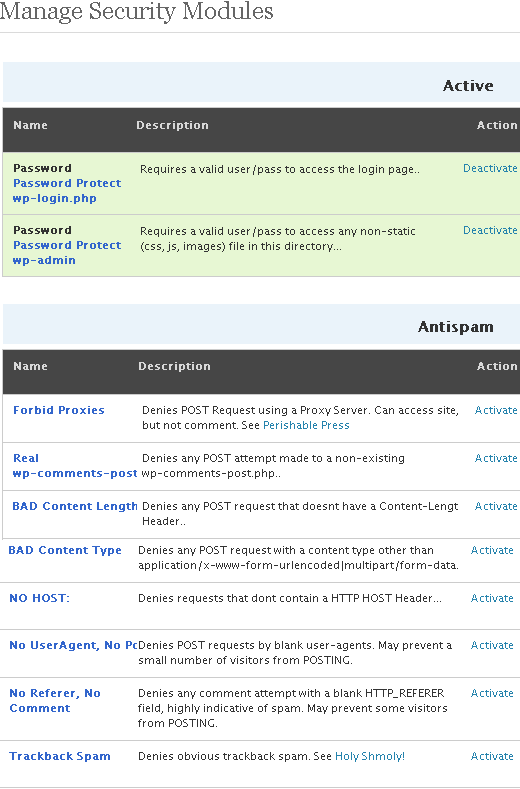
Task: Activate the BAD Content Length module
Action: pos(496,506)
